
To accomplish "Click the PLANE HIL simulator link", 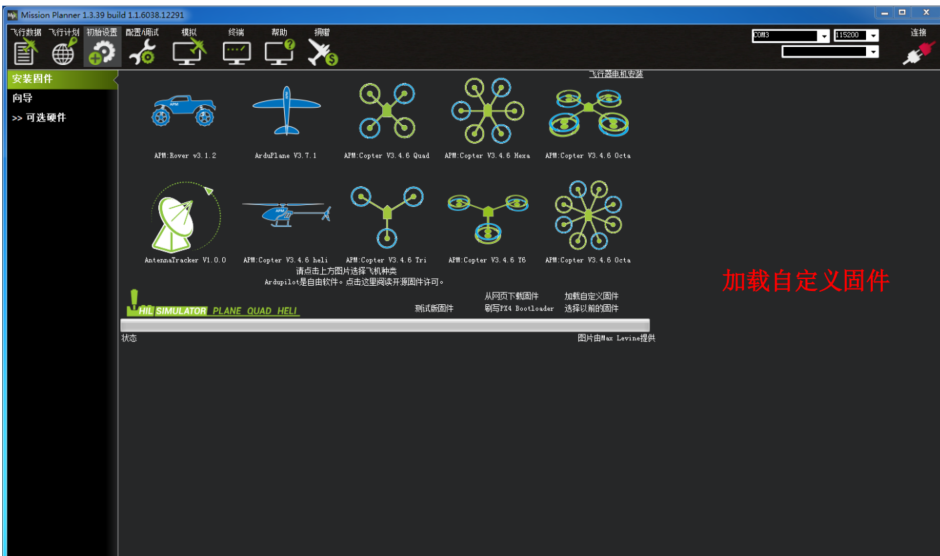I will point(227,311).
